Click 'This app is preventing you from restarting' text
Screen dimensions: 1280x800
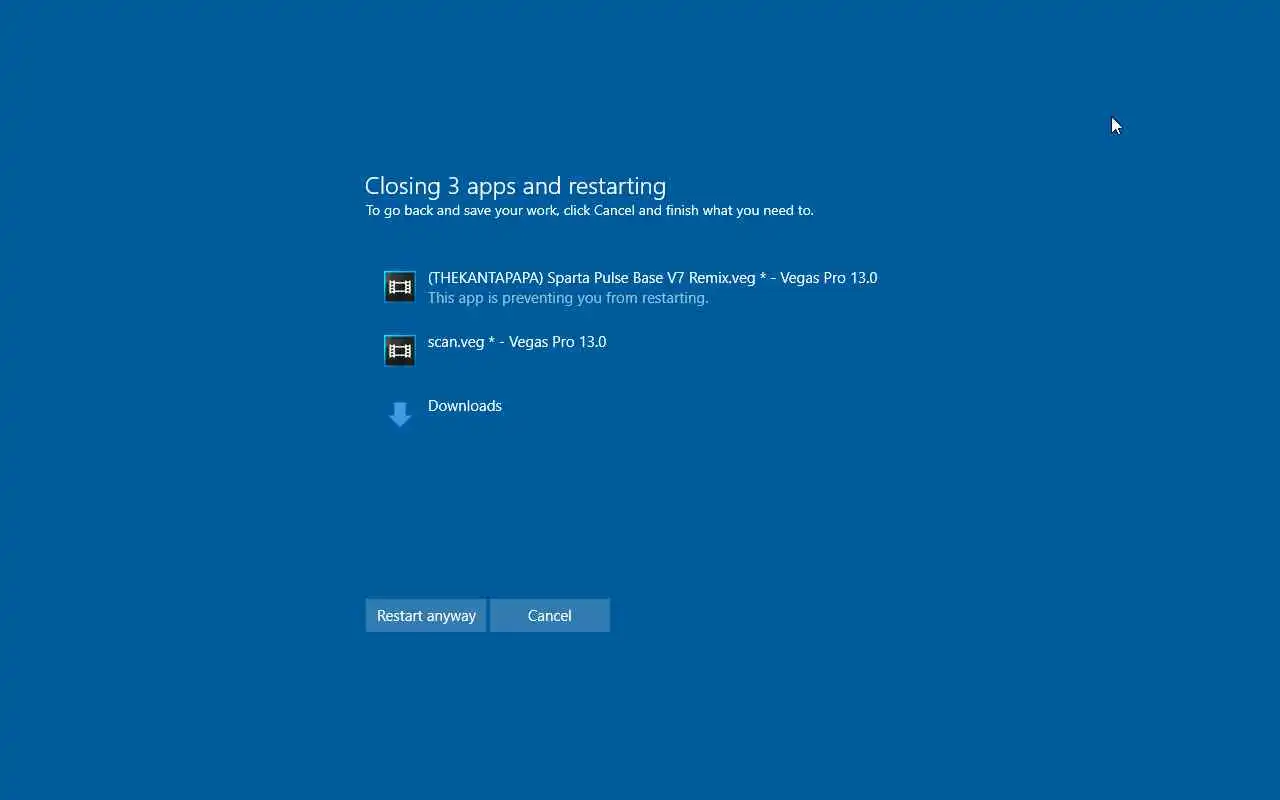tap(568, 298)
